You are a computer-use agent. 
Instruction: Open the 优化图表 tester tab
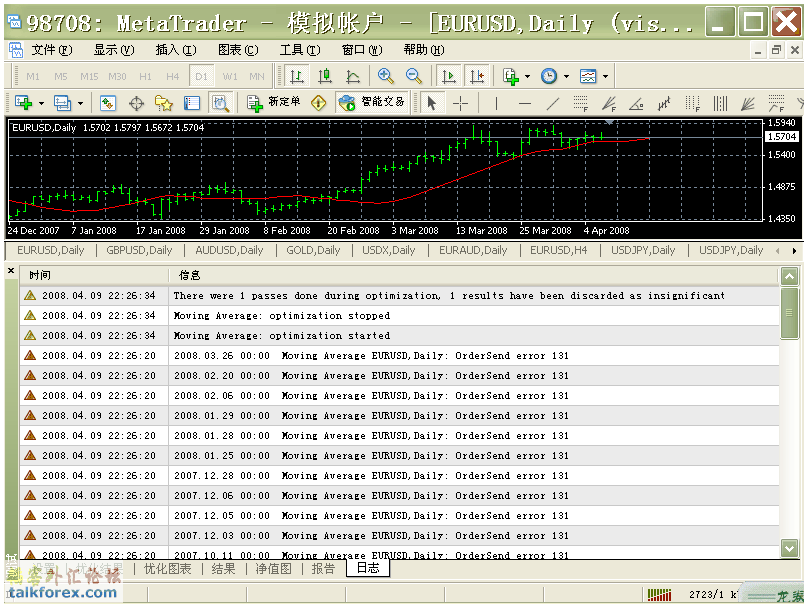tap(167, 569)
